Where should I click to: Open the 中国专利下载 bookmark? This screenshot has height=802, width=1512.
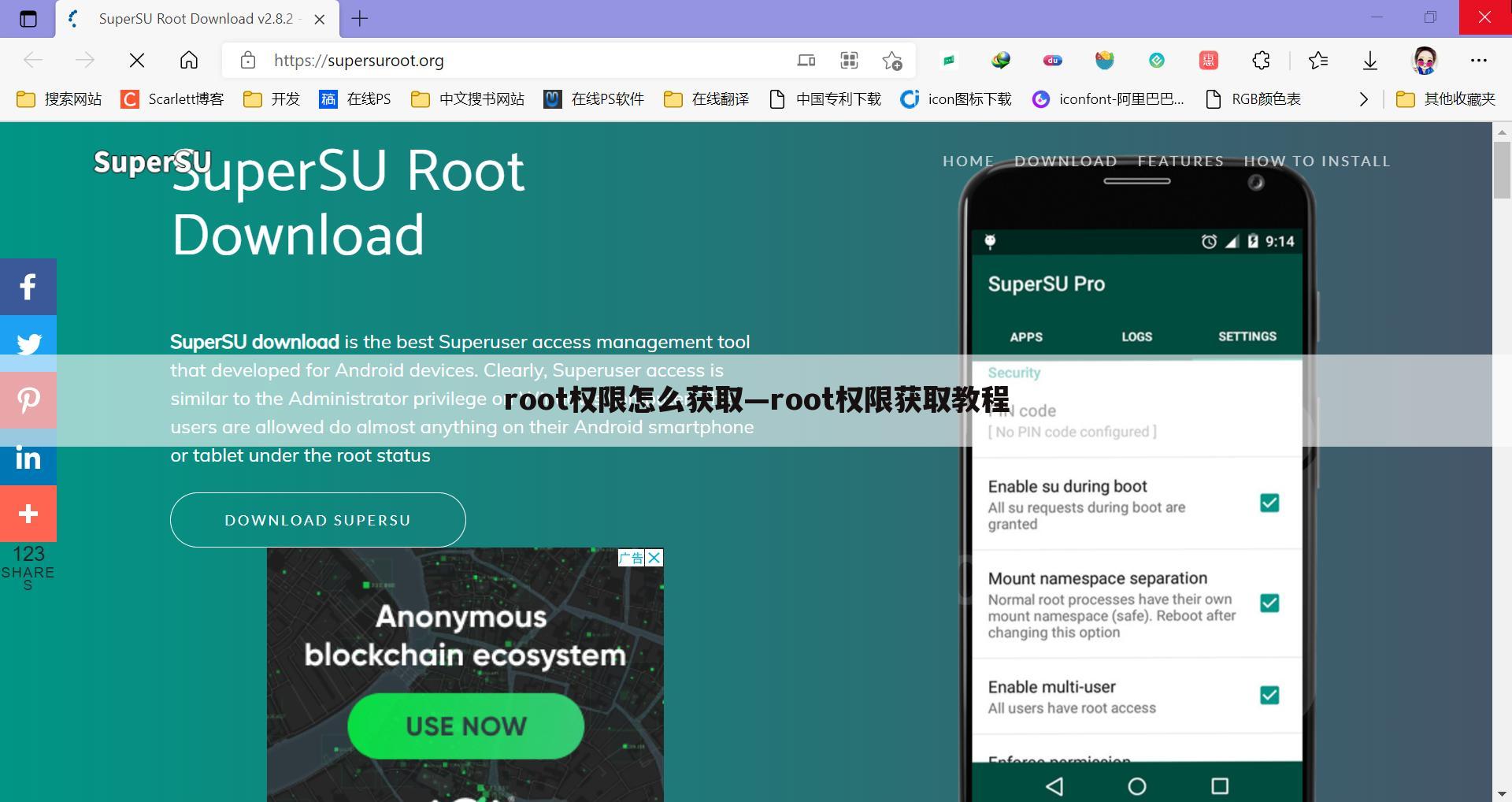pos(825,98)
